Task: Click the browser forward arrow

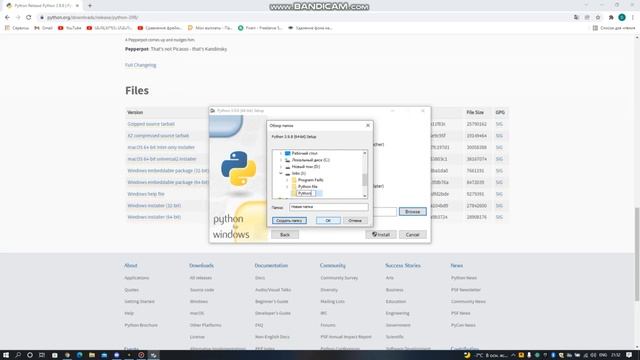Action: (18, 18)
